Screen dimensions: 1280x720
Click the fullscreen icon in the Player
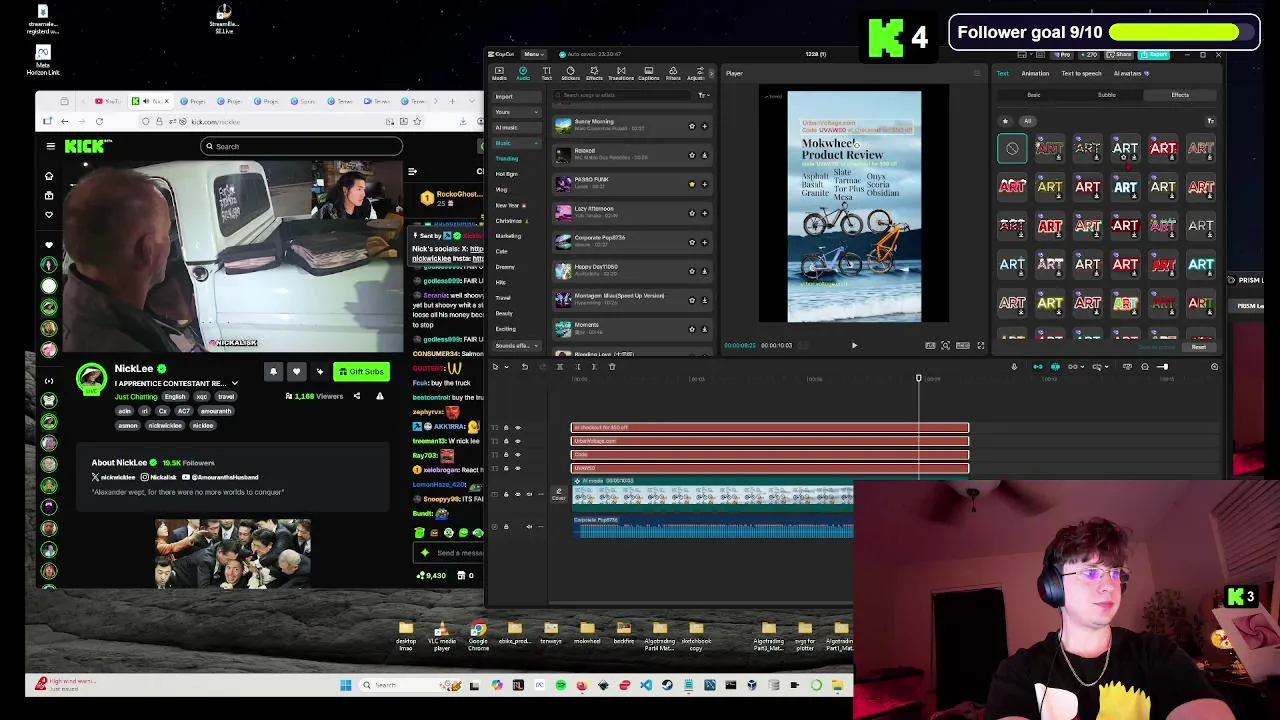tap(980, 345)
